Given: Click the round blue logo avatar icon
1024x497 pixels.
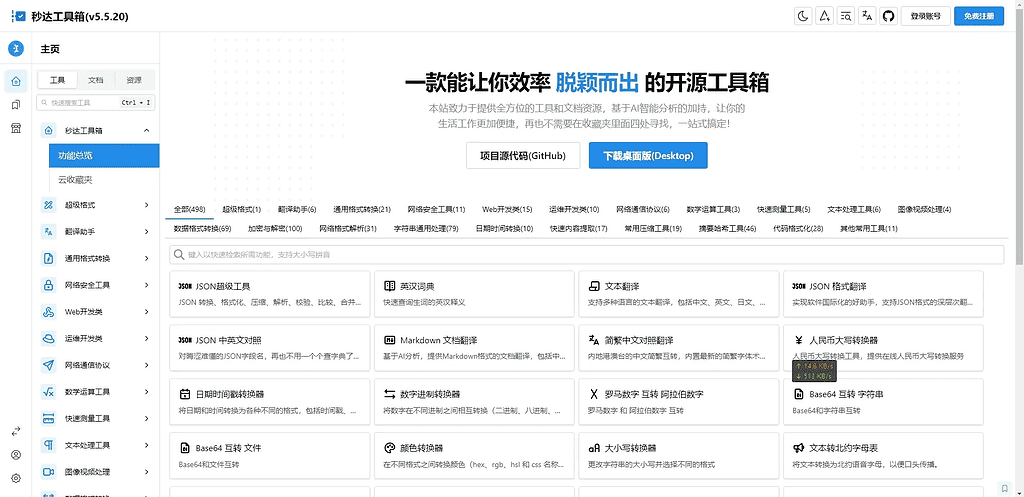Looking at the screenshot, I should 16,48.
